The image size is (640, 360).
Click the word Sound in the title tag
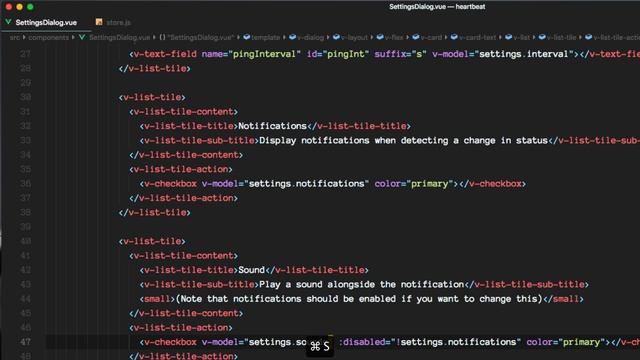click(x=251, y=270)
